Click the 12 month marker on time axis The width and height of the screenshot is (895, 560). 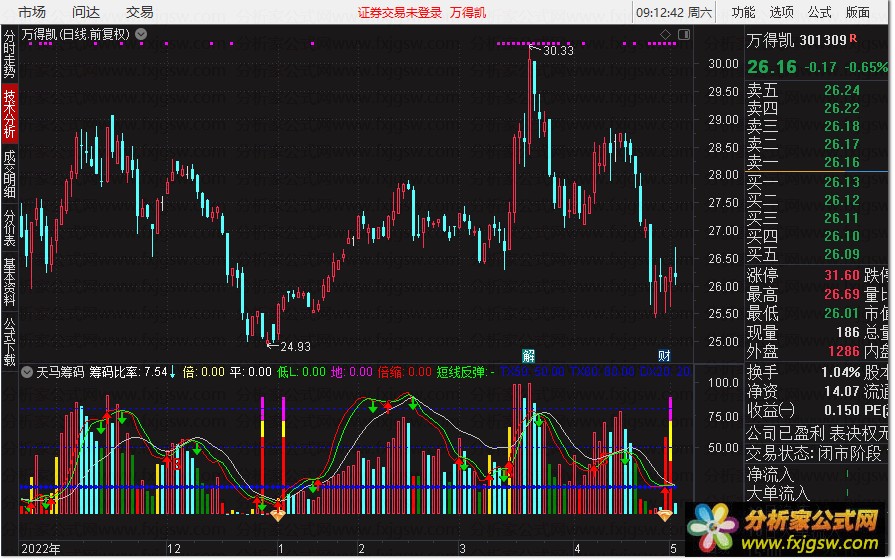click(174, 549)
